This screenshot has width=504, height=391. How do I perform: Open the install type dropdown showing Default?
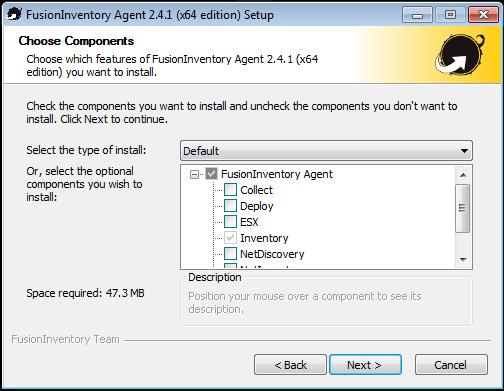326,151
